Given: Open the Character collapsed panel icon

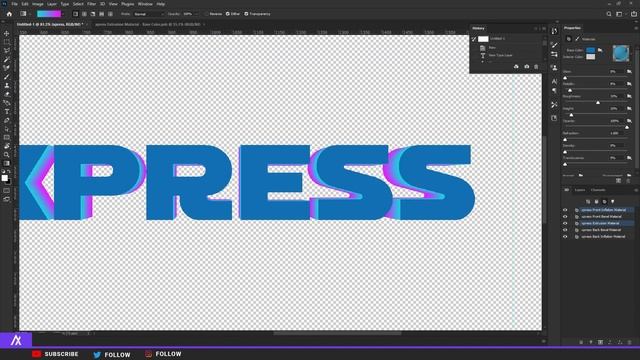Looking at the screenshot, I should pos(554,81).
